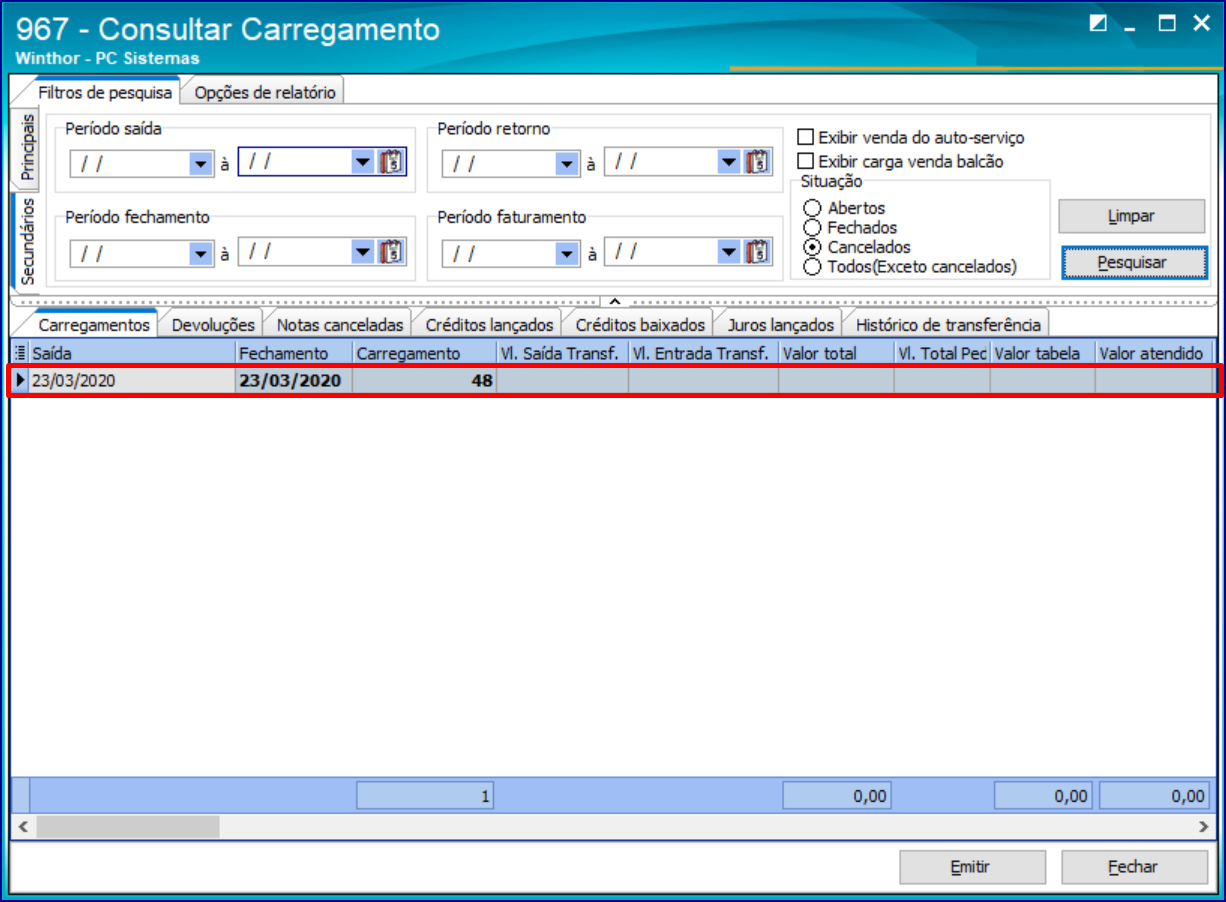The width and height of the screenshot is (1226, 902).
Task: Sort by the Fechamento column header
Action: (294, 353)
